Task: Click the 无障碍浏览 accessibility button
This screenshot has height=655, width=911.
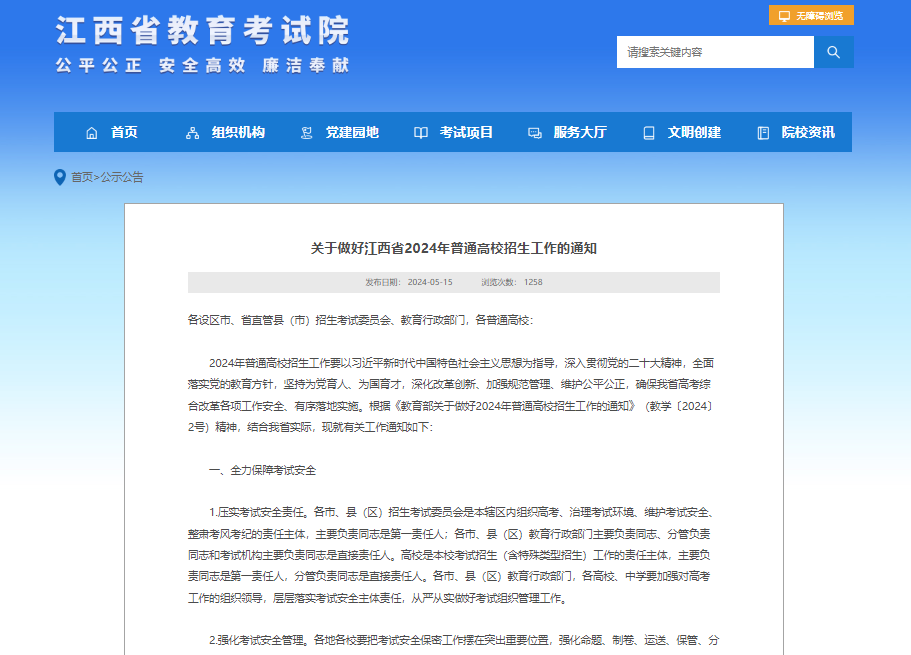Action: coord(810,15)
